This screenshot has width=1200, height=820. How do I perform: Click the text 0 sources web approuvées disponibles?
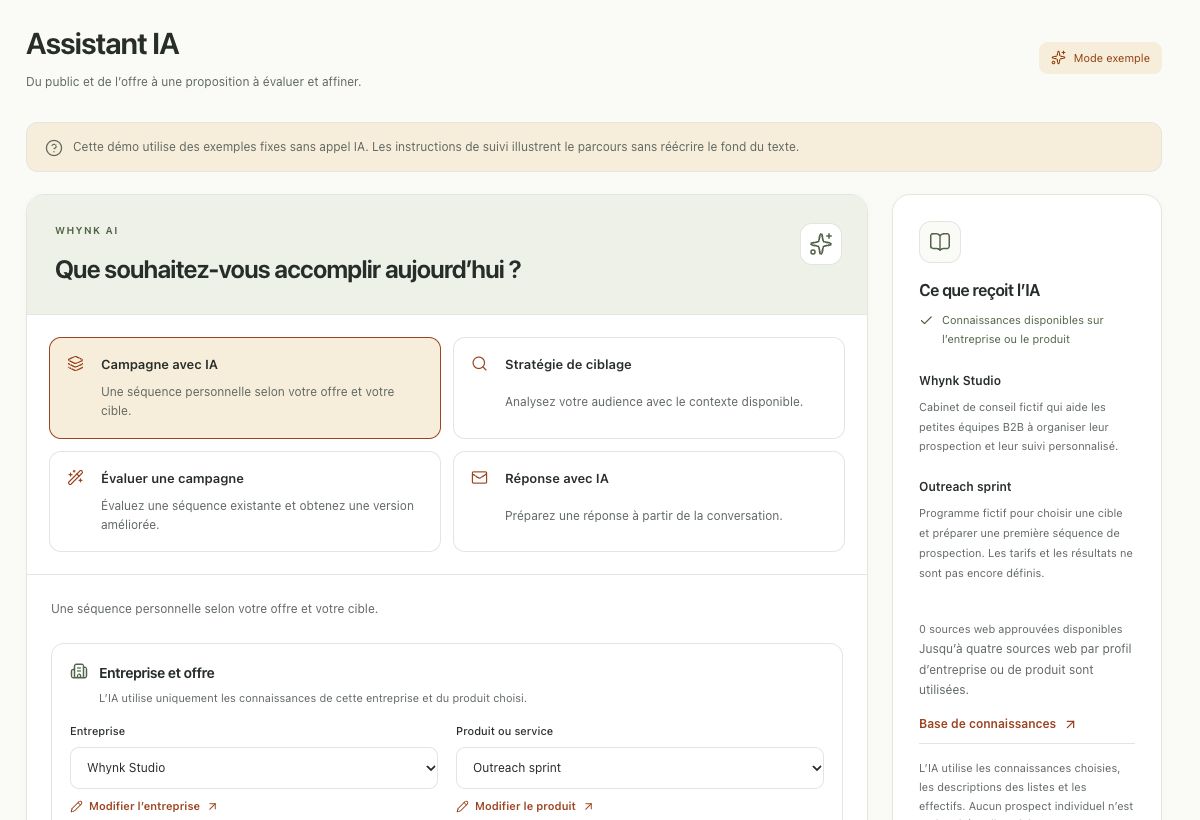(x=1021, y=629)
